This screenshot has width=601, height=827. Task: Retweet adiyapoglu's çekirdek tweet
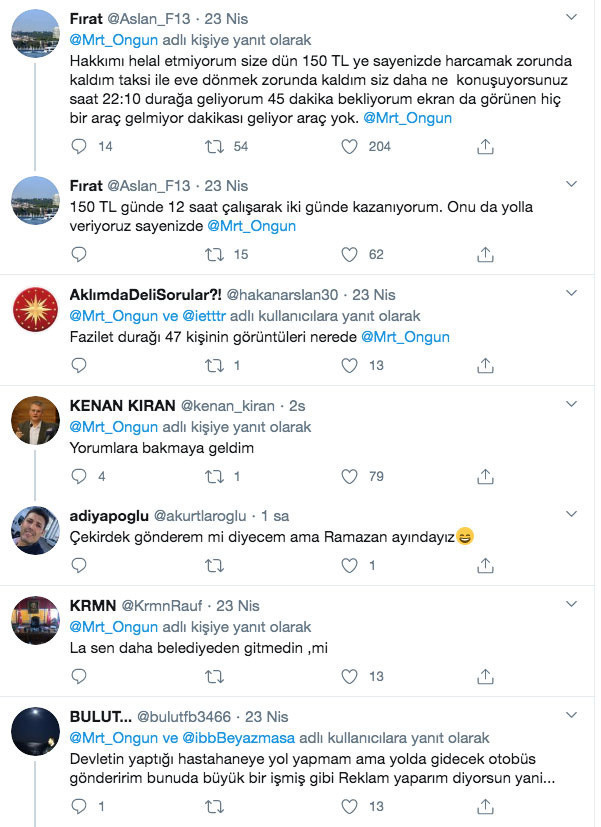pos(213,564)
